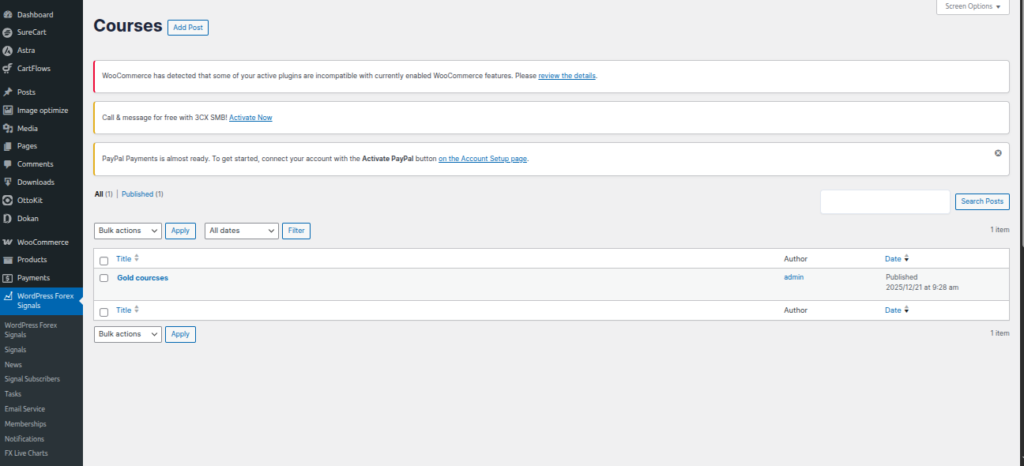This screenshot has width=1024, height=466.
Task: Open the Gold cources post link
Action: pos(143,277)
